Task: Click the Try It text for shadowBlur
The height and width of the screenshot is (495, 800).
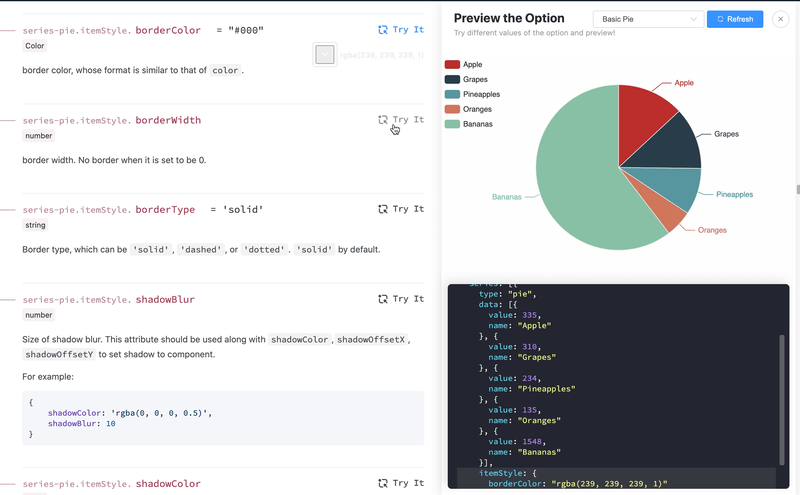Action: click(408, 299)
